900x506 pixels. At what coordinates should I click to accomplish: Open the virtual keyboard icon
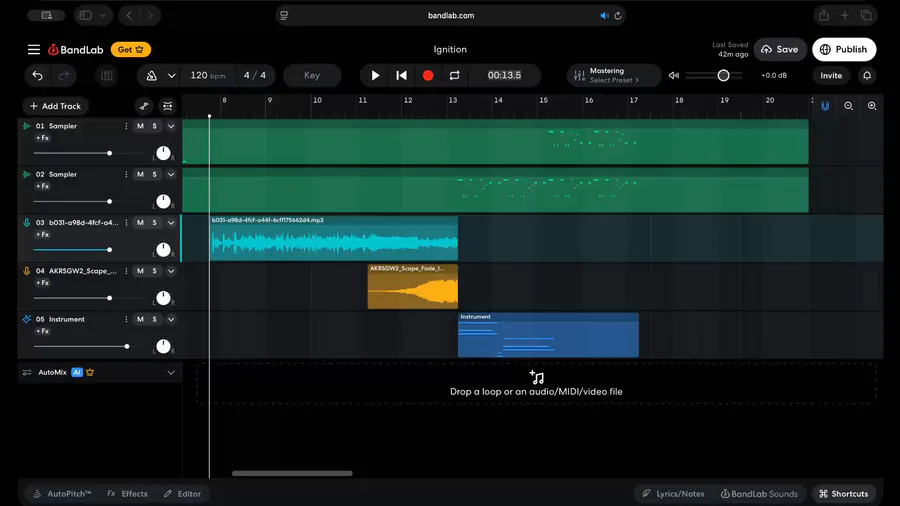pos(107,75)
